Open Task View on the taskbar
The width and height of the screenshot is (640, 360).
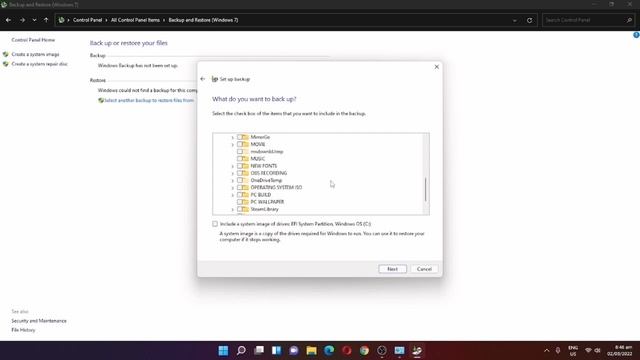[259, 351]
